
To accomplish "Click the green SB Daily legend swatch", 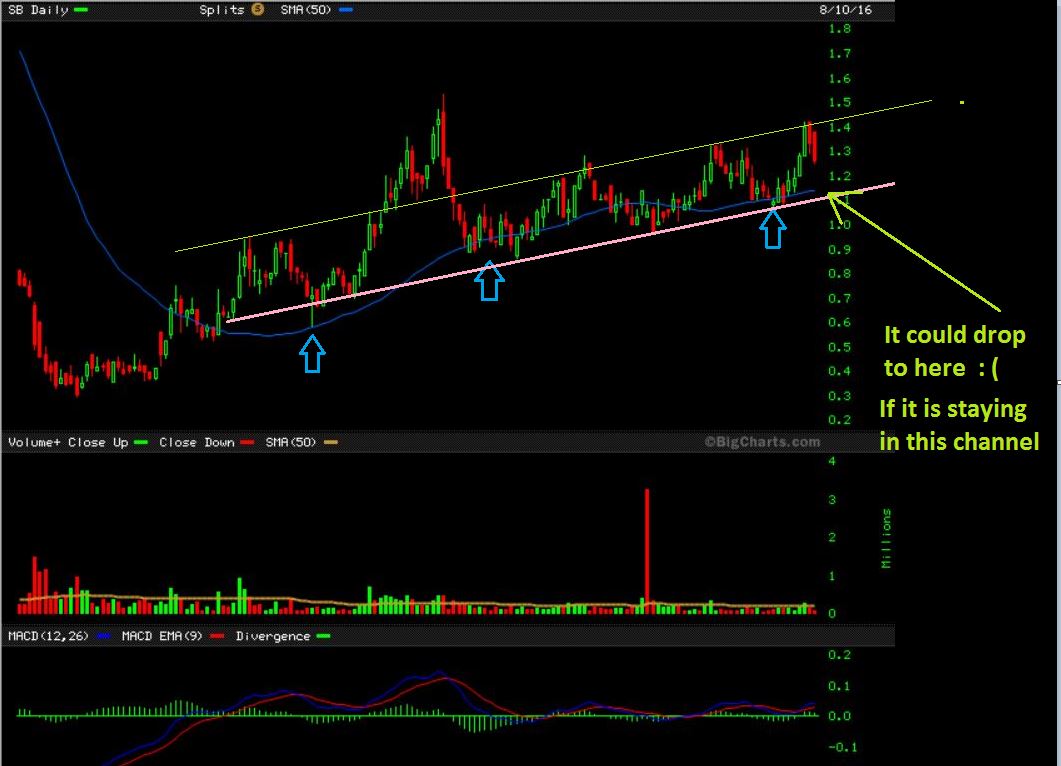I will (x=82, y=9).
